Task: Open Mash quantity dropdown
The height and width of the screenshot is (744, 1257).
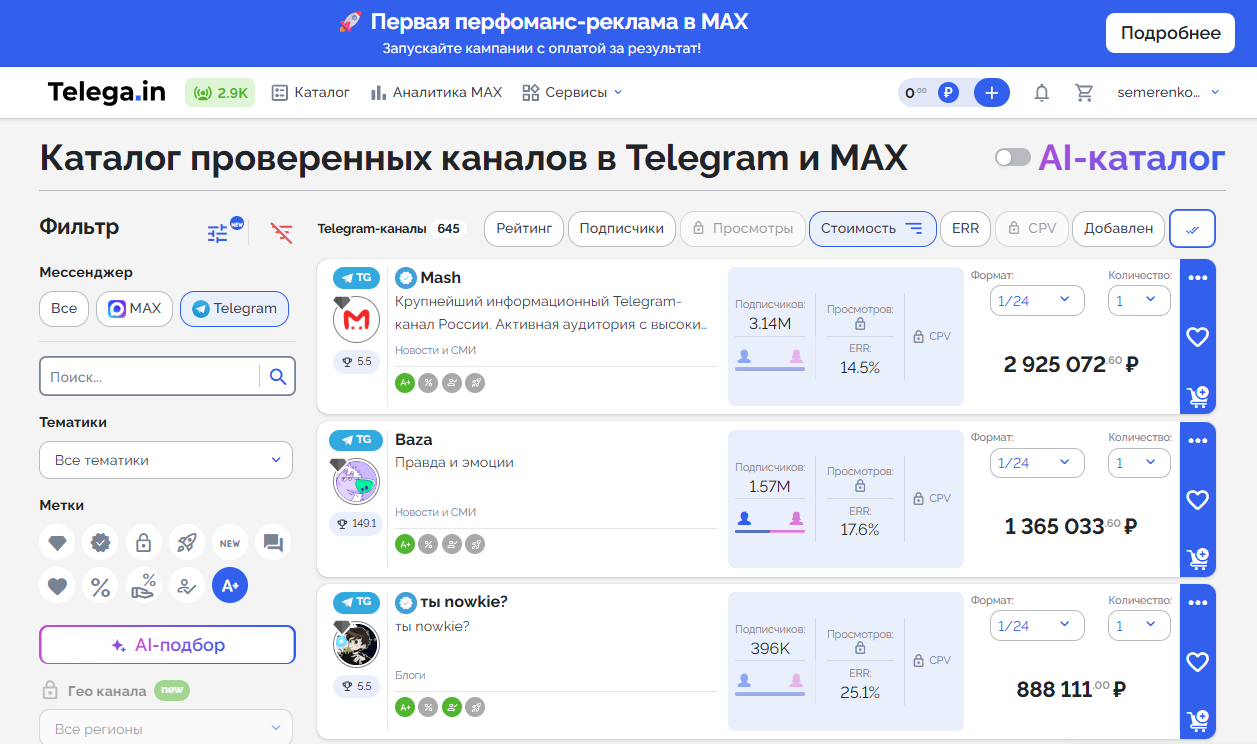Action: pos(1139,300)
